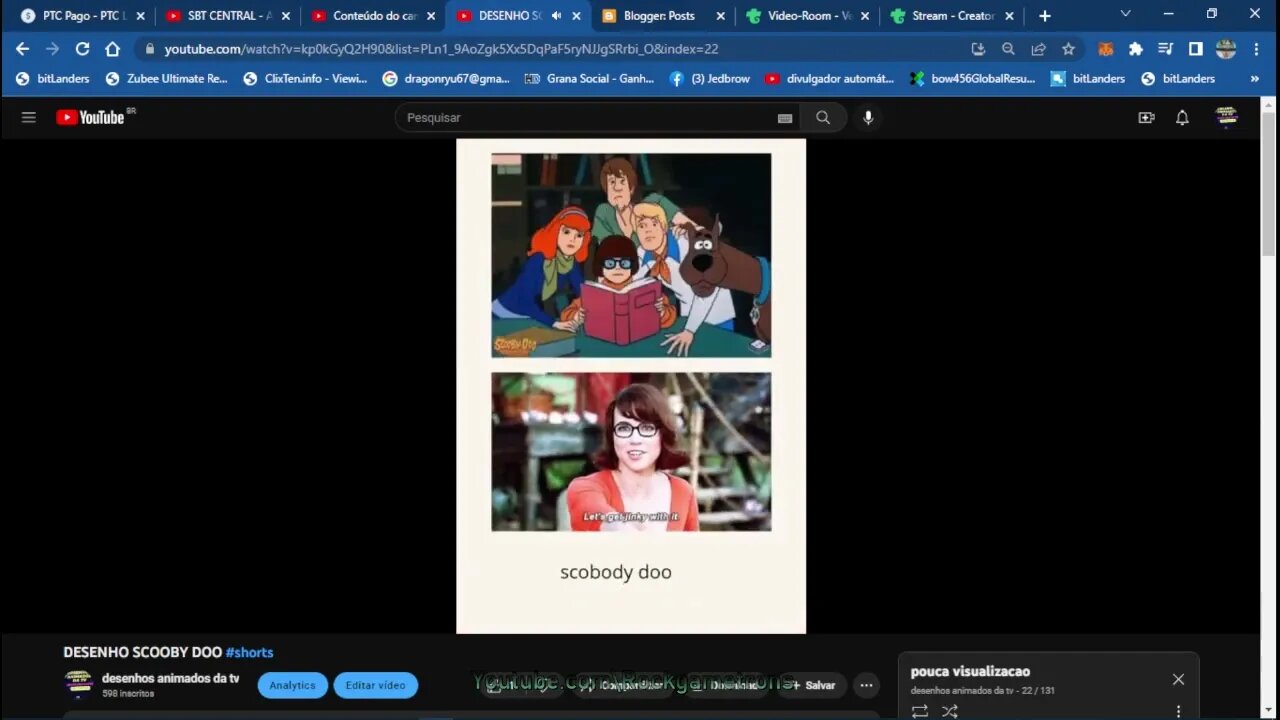Open the Chrome profile avatar

click(1226, 49)
